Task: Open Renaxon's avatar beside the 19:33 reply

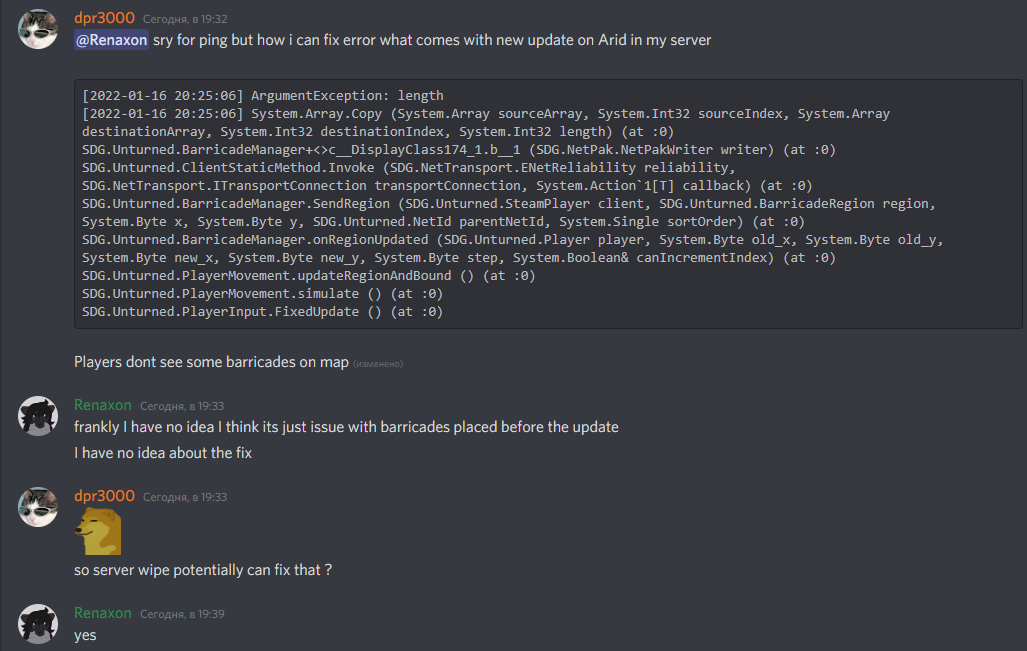Action: click(x=38, y=415)
